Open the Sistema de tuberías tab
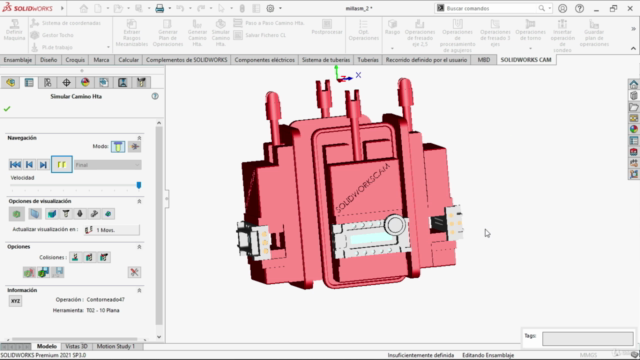640x360 pixels. pos(326,60)
